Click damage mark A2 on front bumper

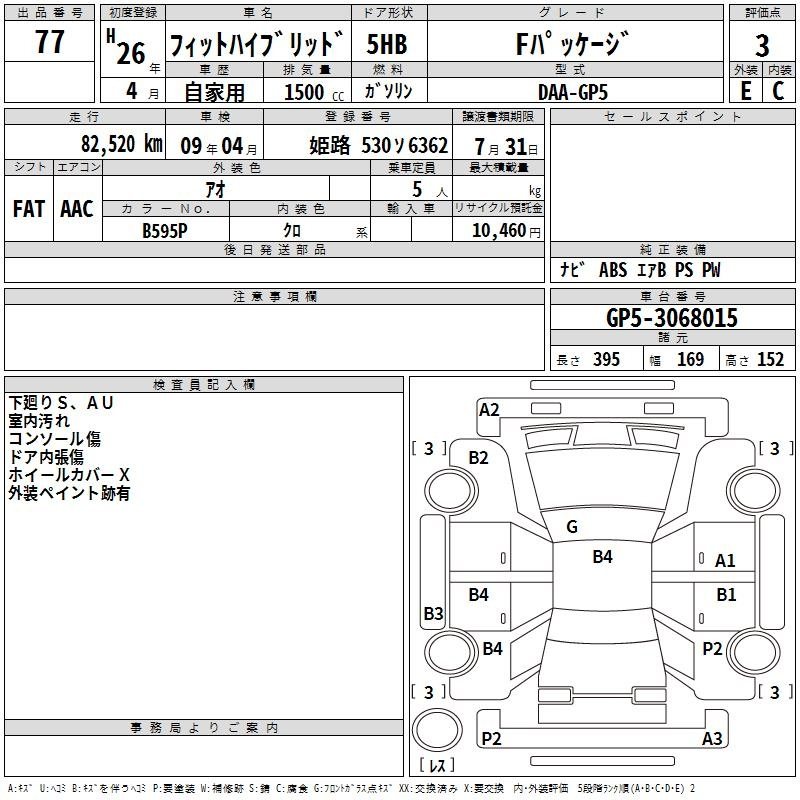[489, 410]
